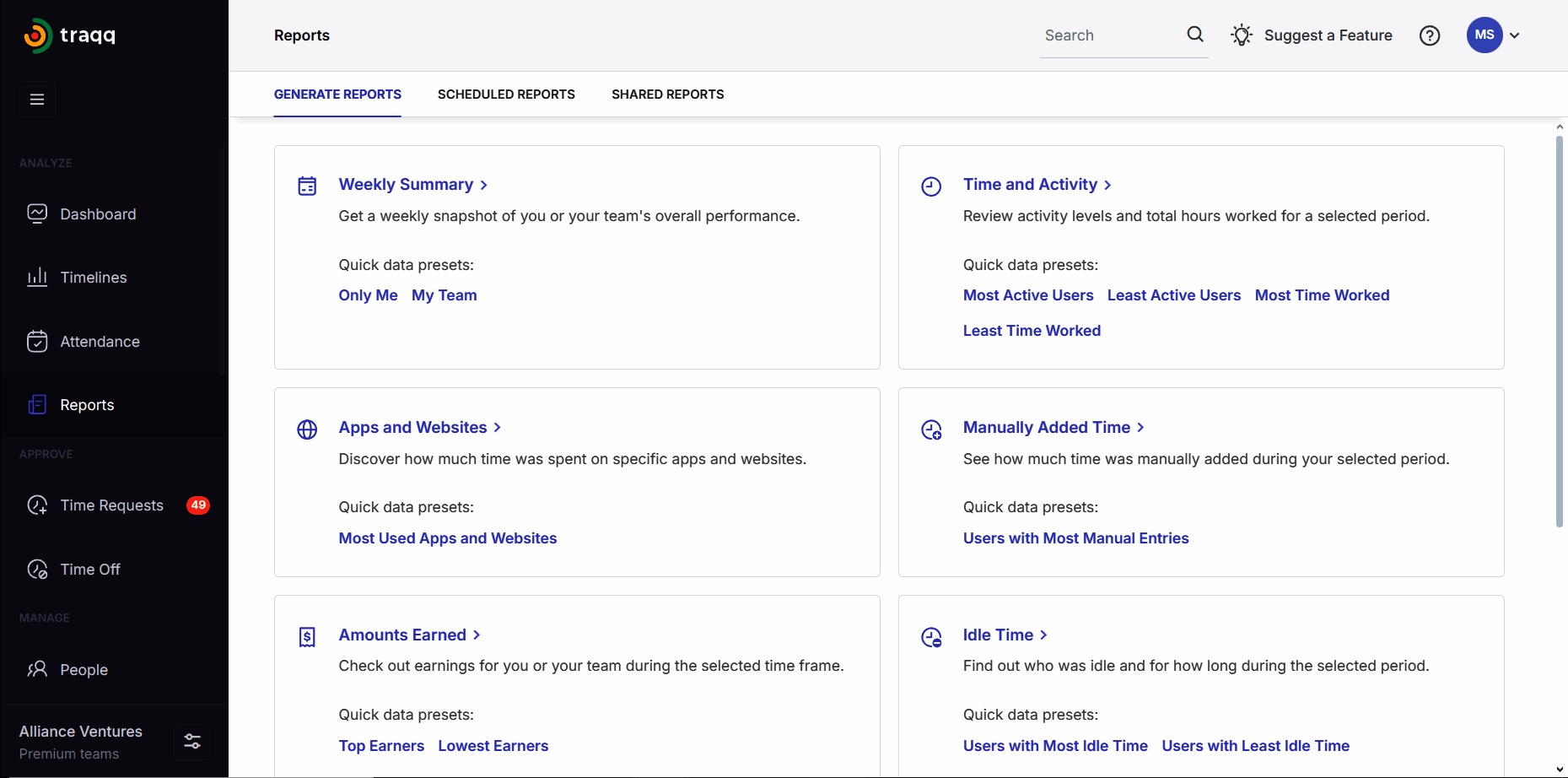Click the Attendance calendar icon
This screenshot has width=1568, height=778.
tap(37, 342)
